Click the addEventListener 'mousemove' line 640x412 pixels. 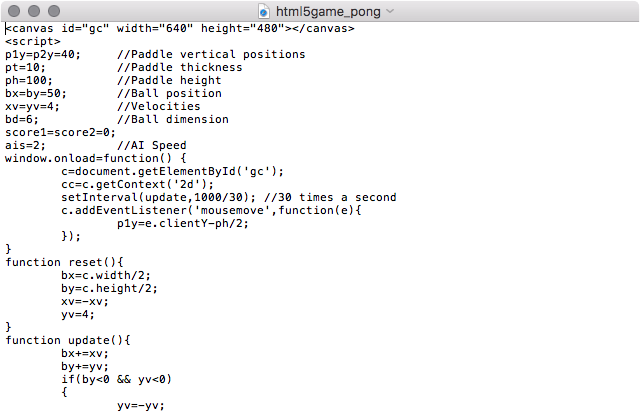point(211,210)
